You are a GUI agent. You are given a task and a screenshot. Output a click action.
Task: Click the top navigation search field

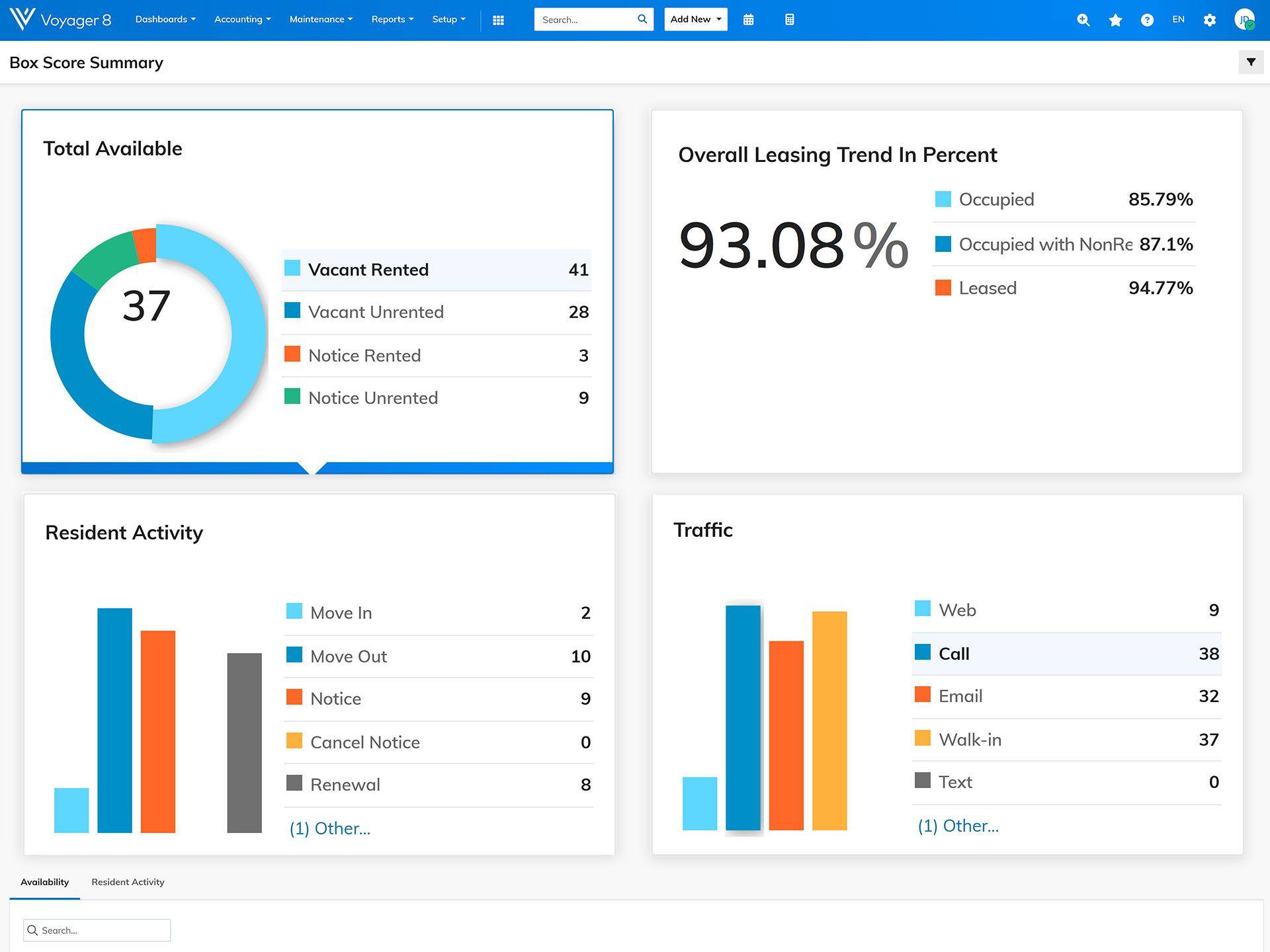click(585, 20)
